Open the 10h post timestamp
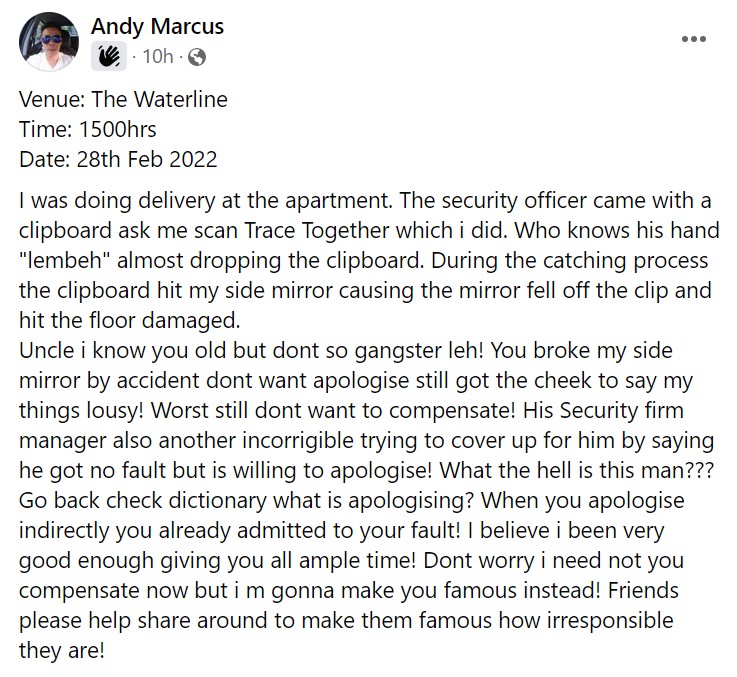 157,56
